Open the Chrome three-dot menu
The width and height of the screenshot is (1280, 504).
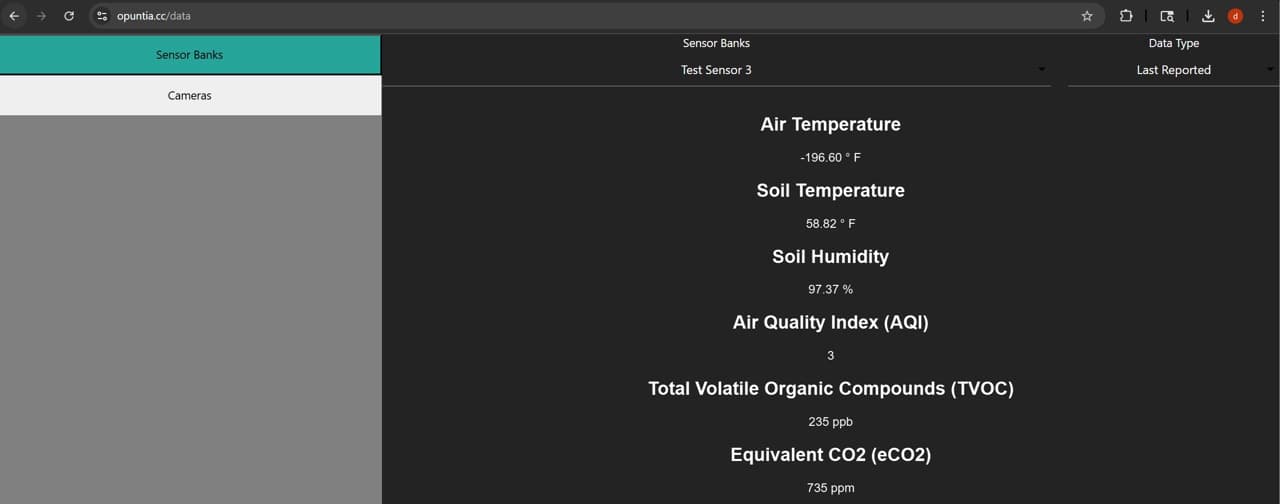pyautogui.click(x=1263, y=16)
